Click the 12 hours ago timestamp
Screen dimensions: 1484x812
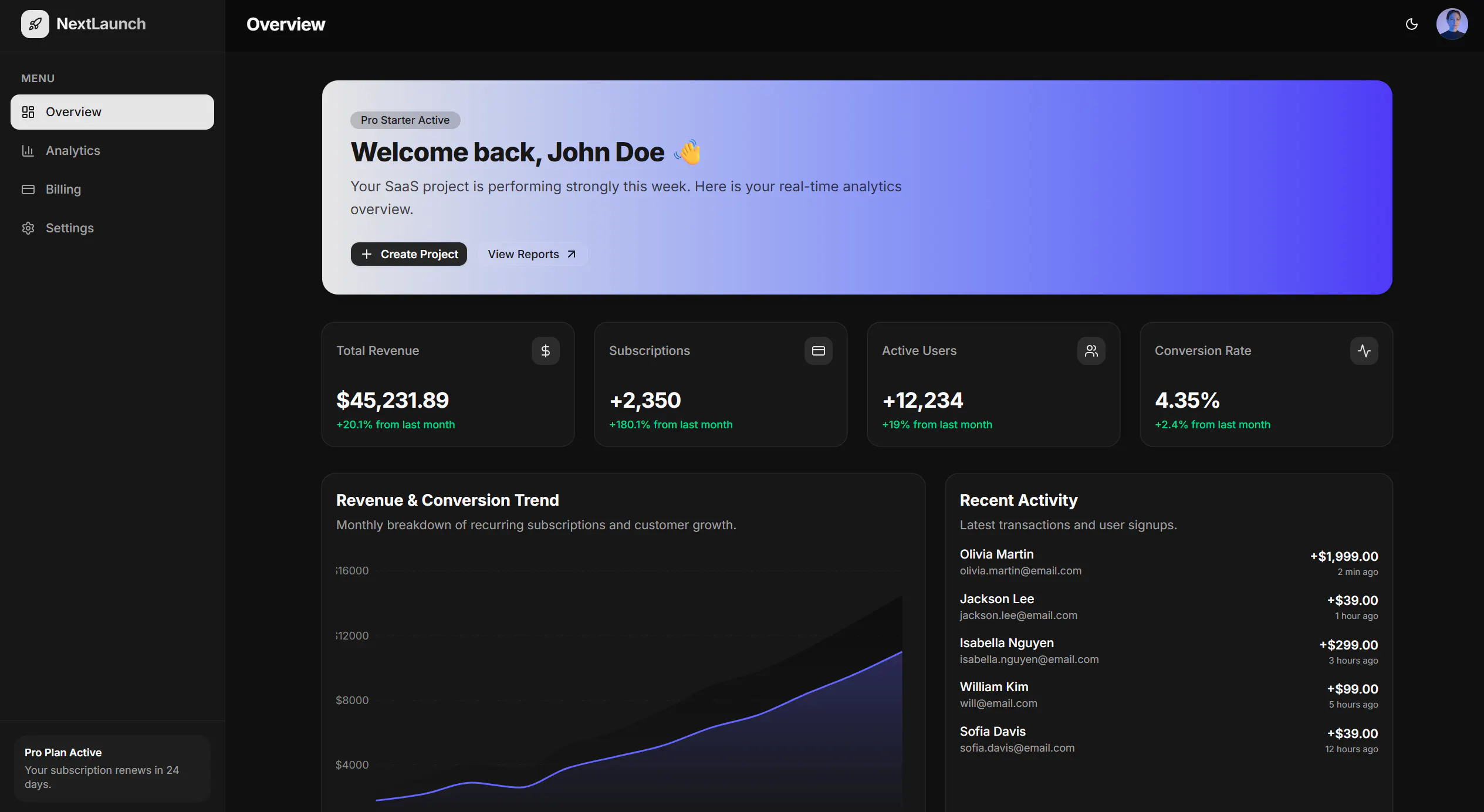[x=1351, y=749]
